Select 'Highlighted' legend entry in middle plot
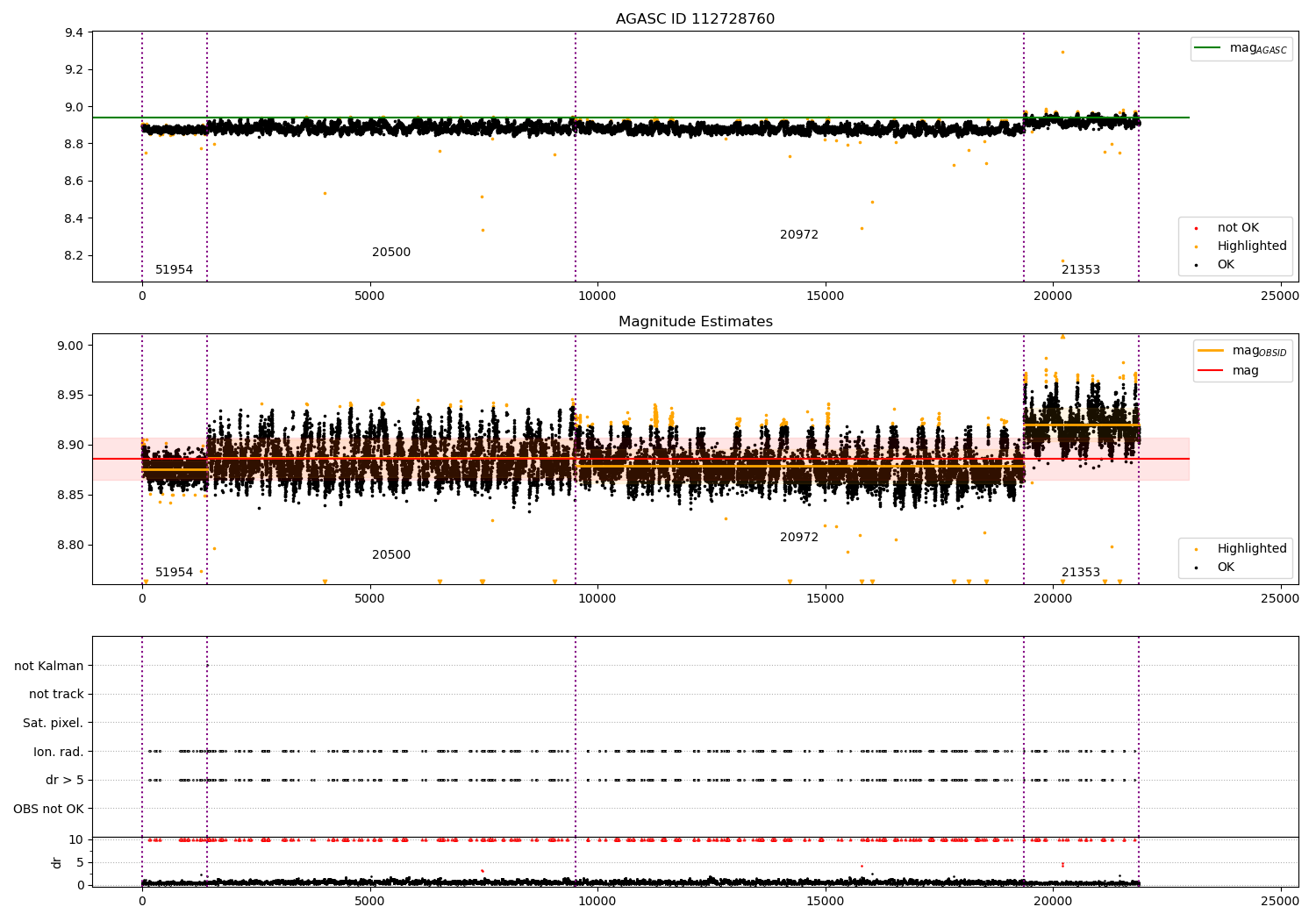The width and height of the screenshot is (1316, 921). point(1240,549)
